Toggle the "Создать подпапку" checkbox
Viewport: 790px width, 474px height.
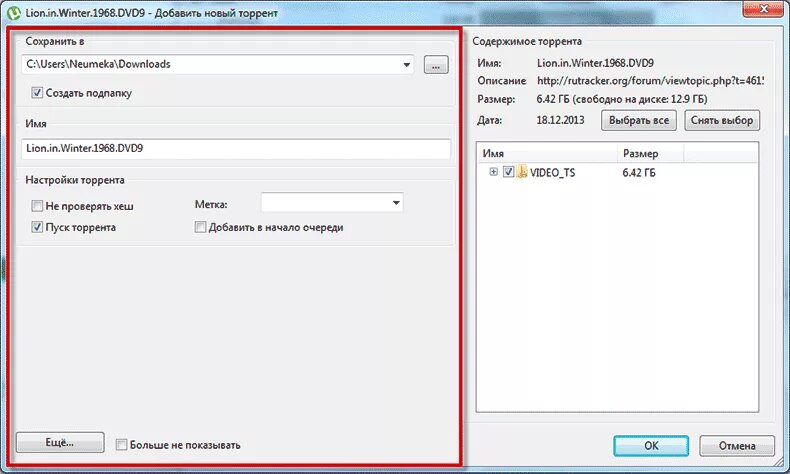coord(37,93)
